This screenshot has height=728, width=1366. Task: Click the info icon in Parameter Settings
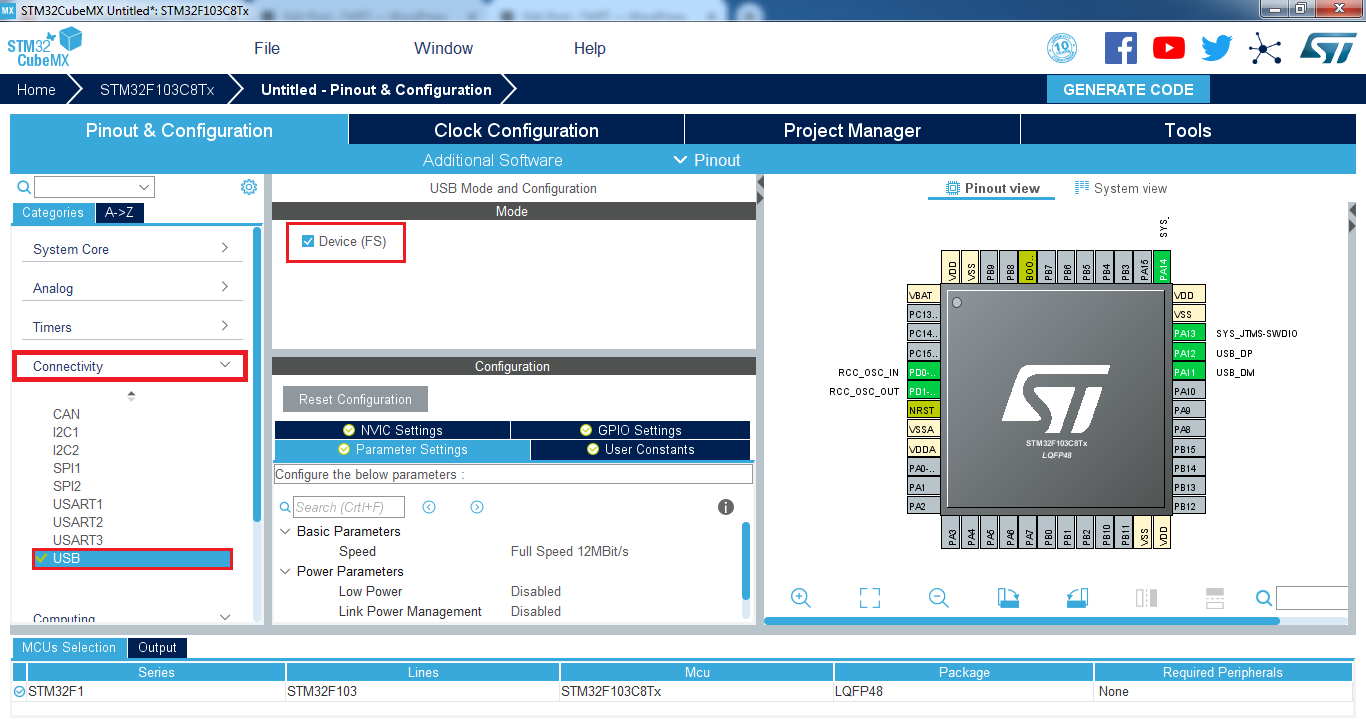726,507
